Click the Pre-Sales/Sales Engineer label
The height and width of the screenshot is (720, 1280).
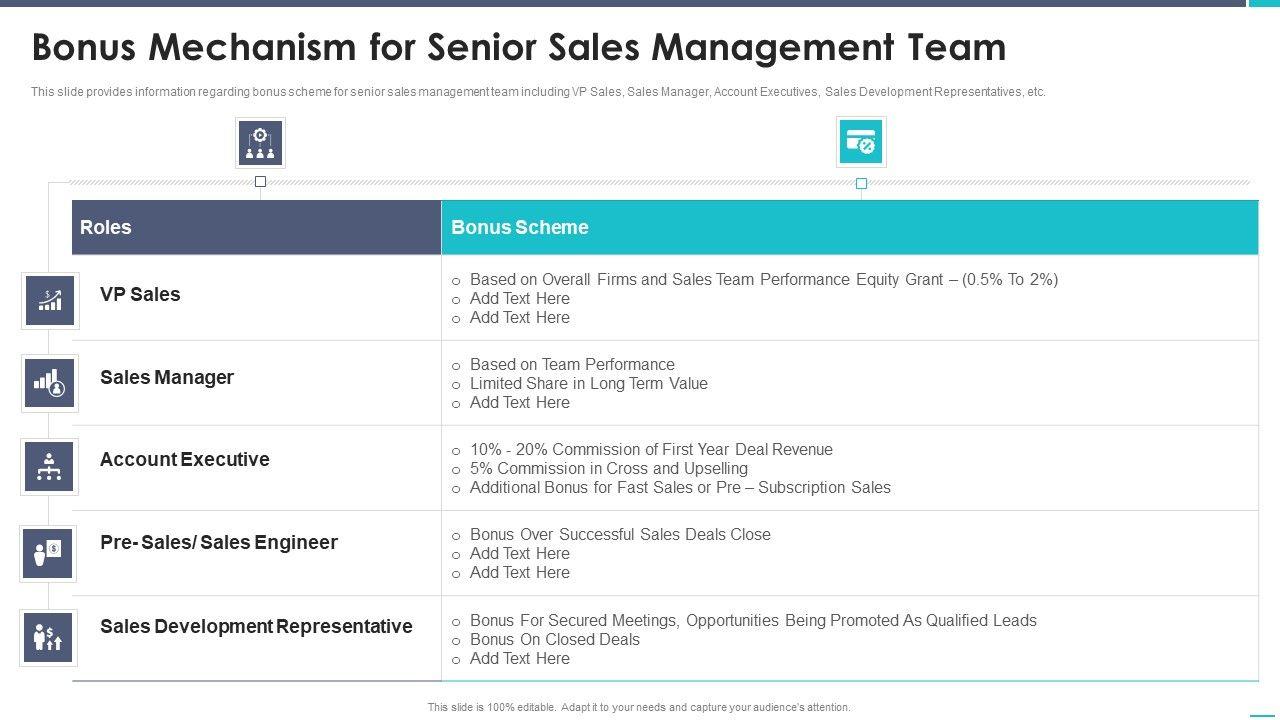pos(219,542)
